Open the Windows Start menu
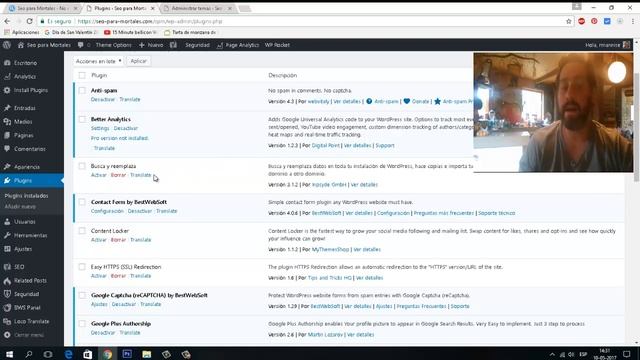The width and height of the screenshot is (640, 360). (9, 354)
